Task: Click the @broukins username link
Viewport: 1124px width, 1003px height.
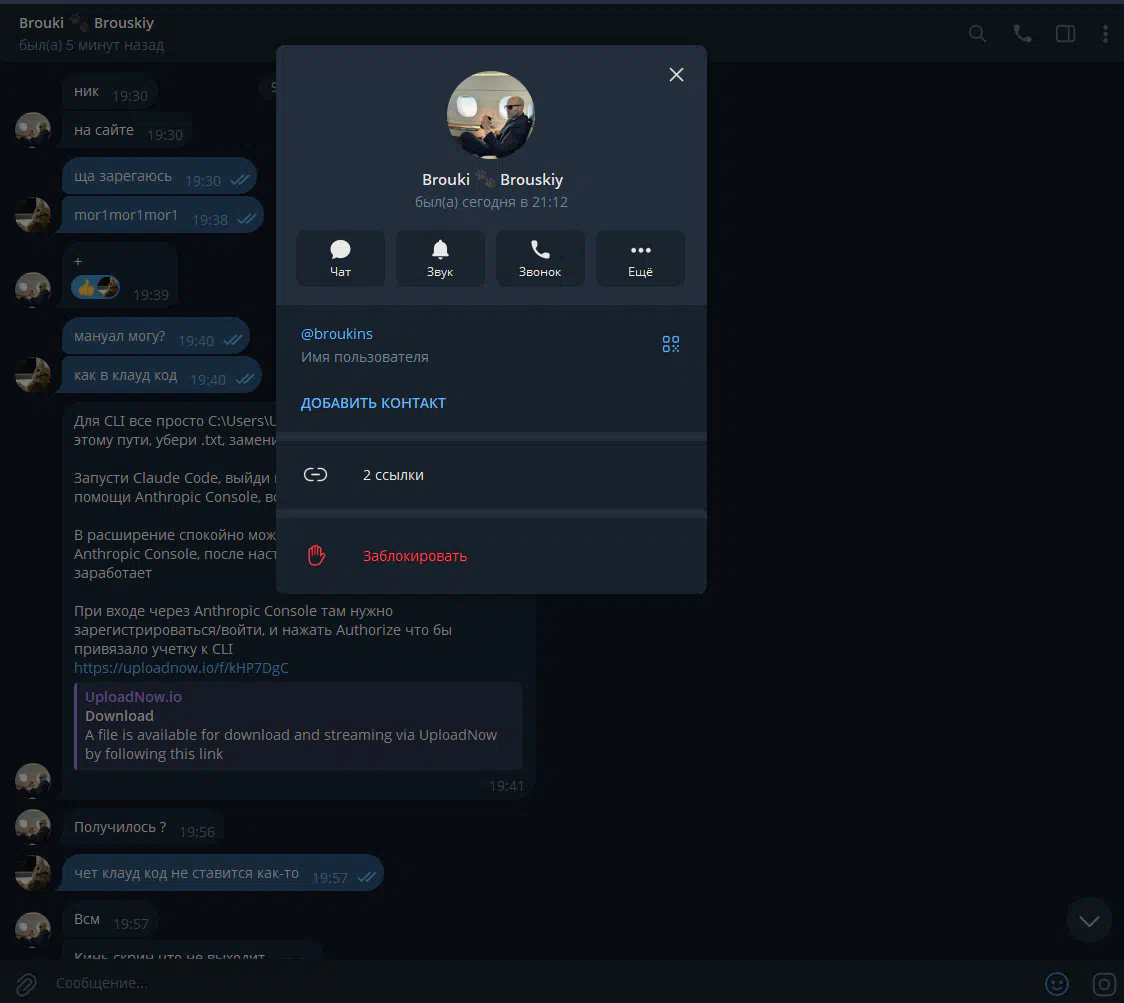Action: [x=337, y=334]
